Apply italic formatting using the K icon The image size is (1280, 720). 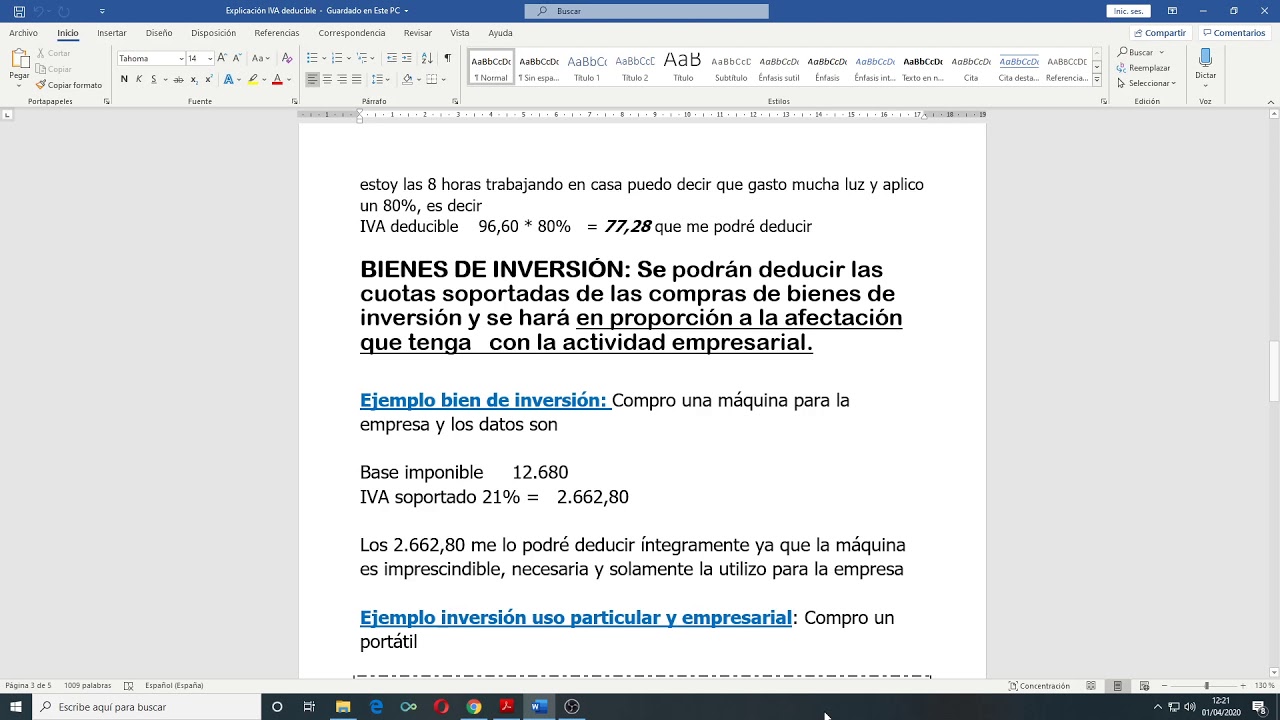point(138,79)
